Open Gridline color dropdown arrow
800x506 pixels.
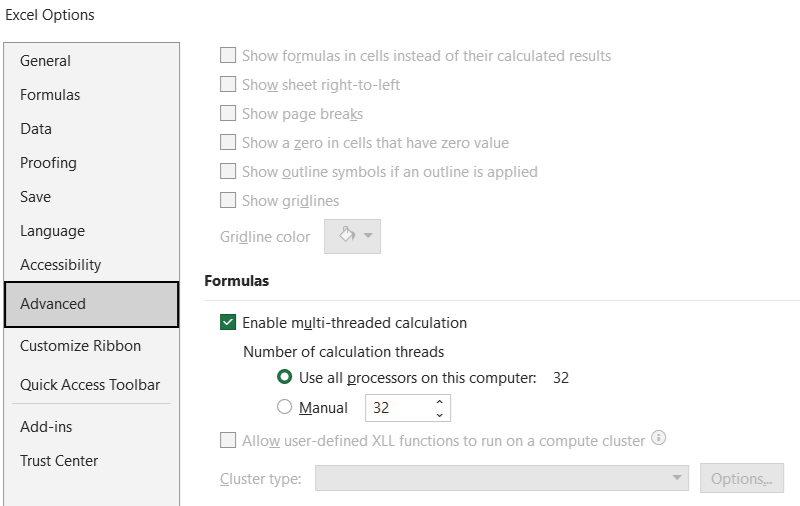pos(369,236)
